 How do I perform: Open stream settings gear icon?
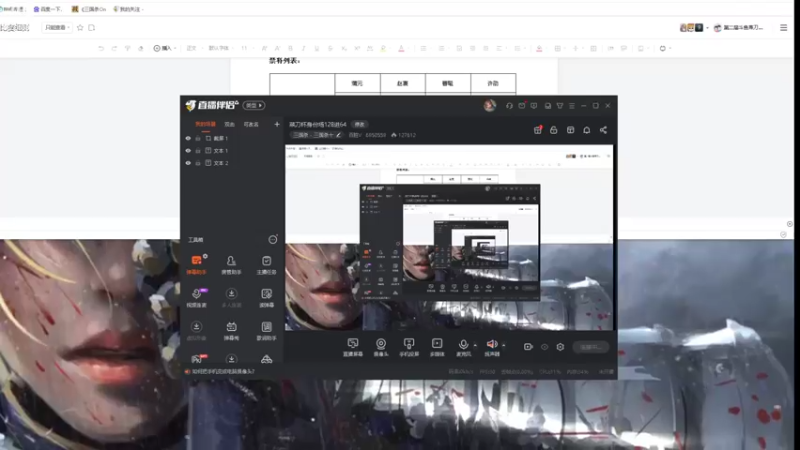click(x=560, y=347)
